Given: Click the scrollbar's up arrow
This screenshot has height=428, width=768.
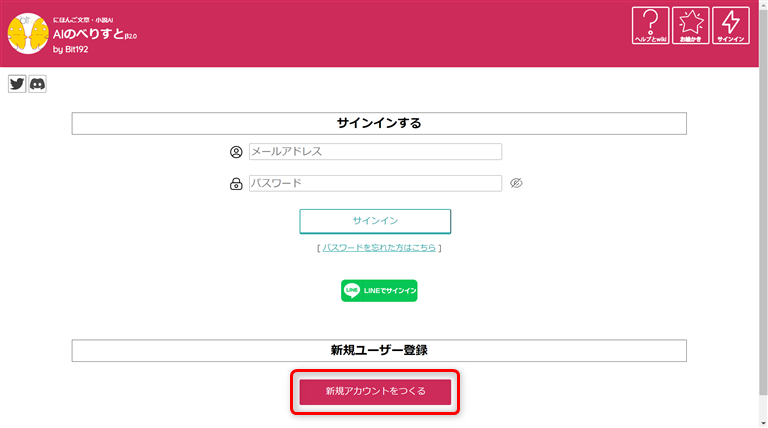Looking at the screenshot, I should point(762,5).
